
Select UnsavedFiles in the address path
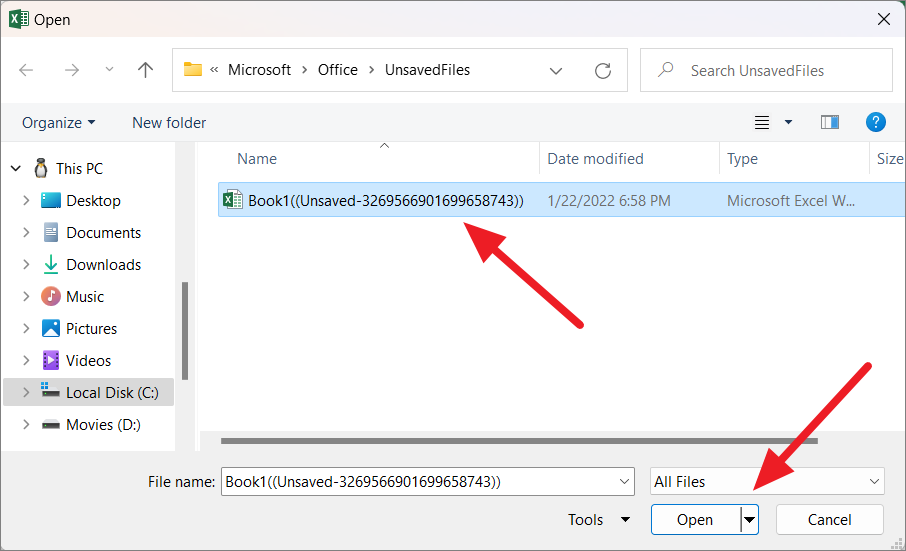pos(427,70)
